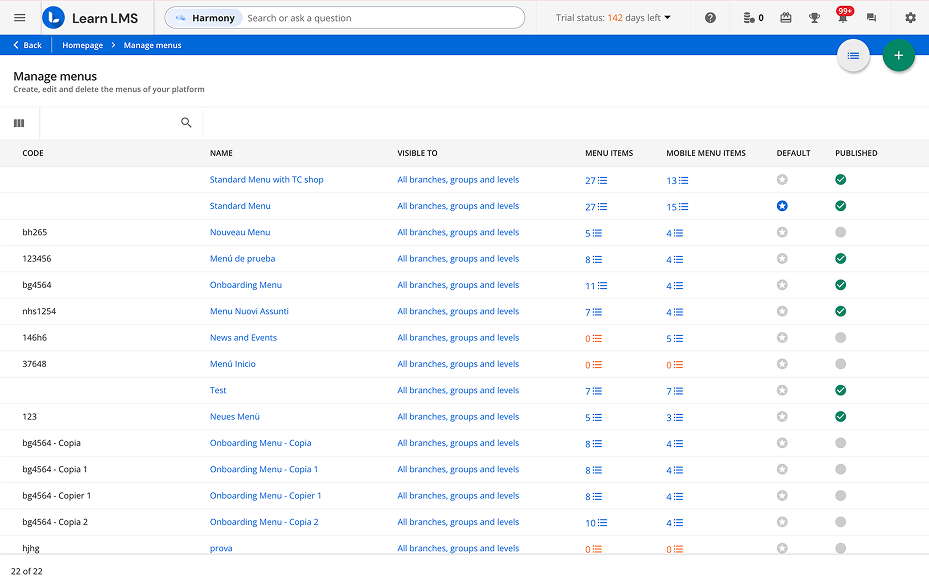Open the settings gear icon
This screenshot has height=583, width=929.
coord(911,18)
